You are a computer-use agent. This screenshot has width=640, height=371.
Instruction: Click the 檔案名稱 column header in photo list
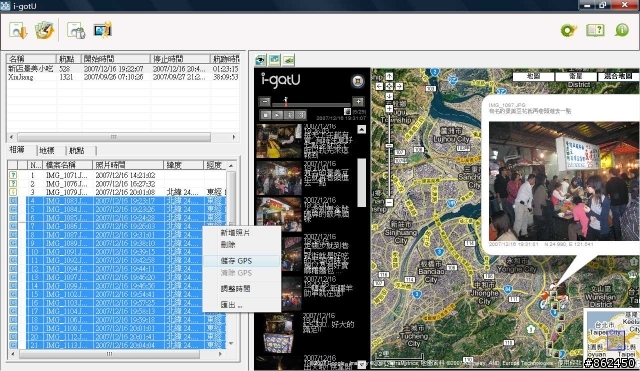tap(68, 165)
